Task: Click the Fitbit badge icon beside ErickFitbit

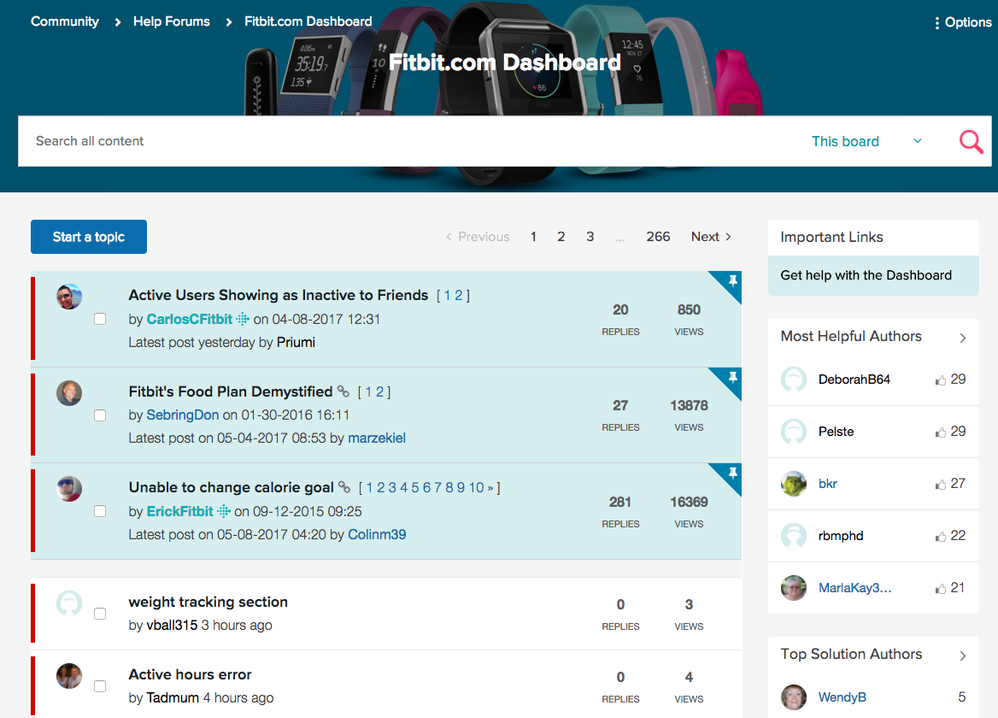Action: coord(223,511)
